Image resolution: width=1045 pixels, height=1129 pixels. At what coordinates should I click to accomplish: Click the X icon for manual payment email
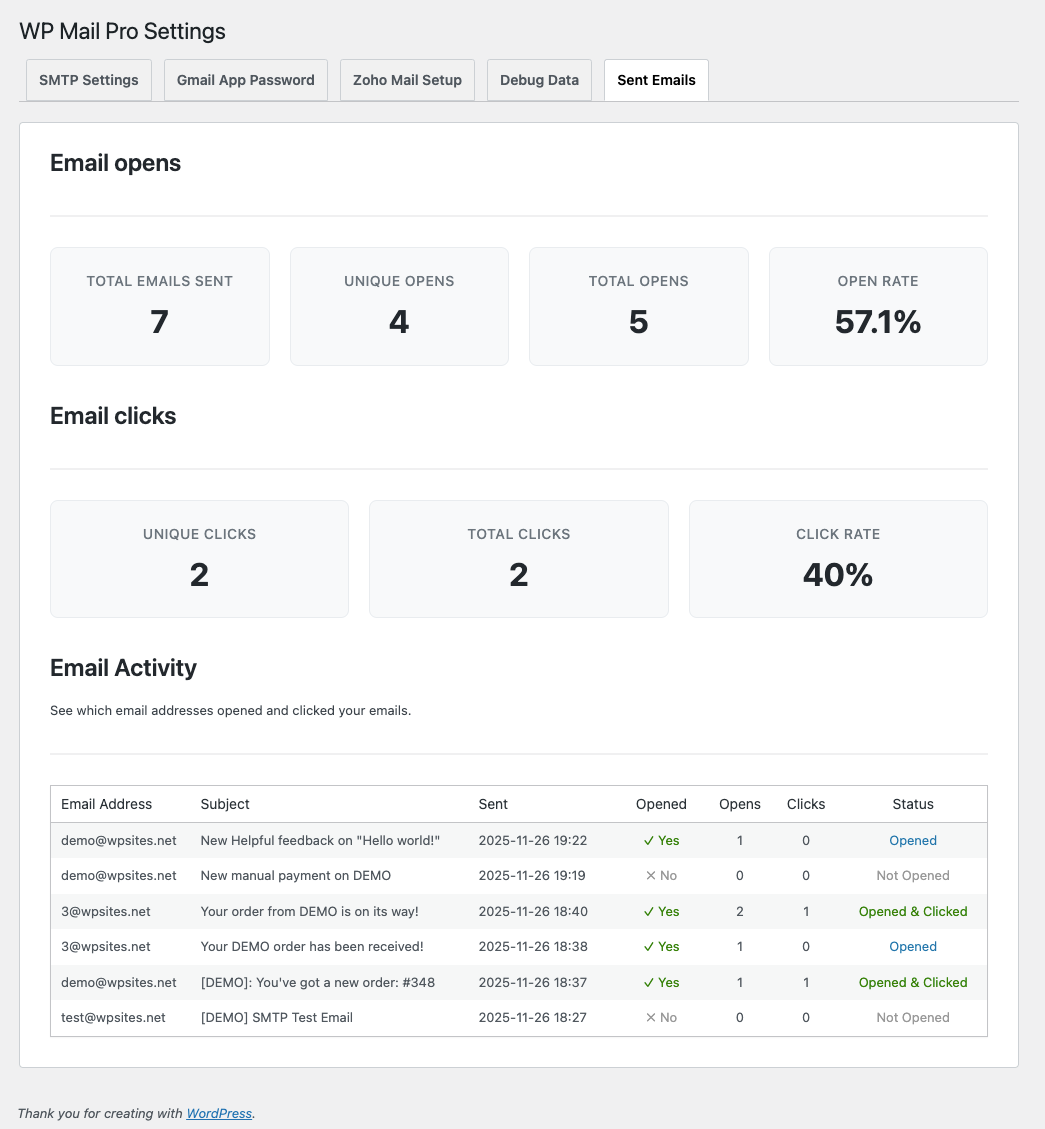(x=651, y=876)
